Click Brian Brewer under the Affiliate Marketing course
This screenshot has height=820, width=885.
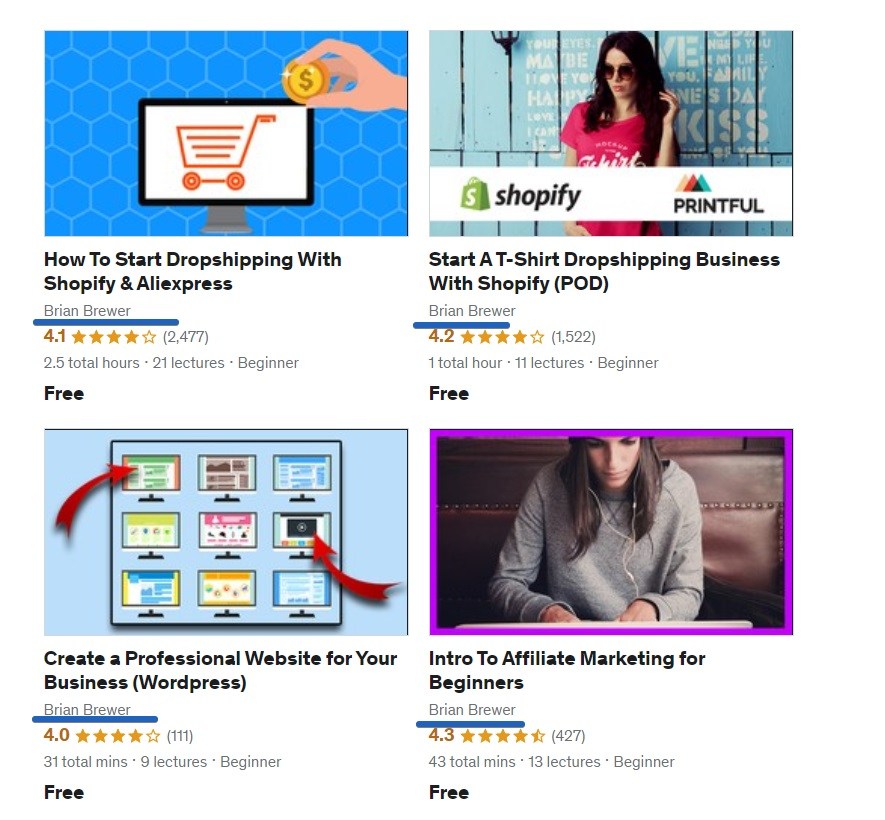[472, 709]
